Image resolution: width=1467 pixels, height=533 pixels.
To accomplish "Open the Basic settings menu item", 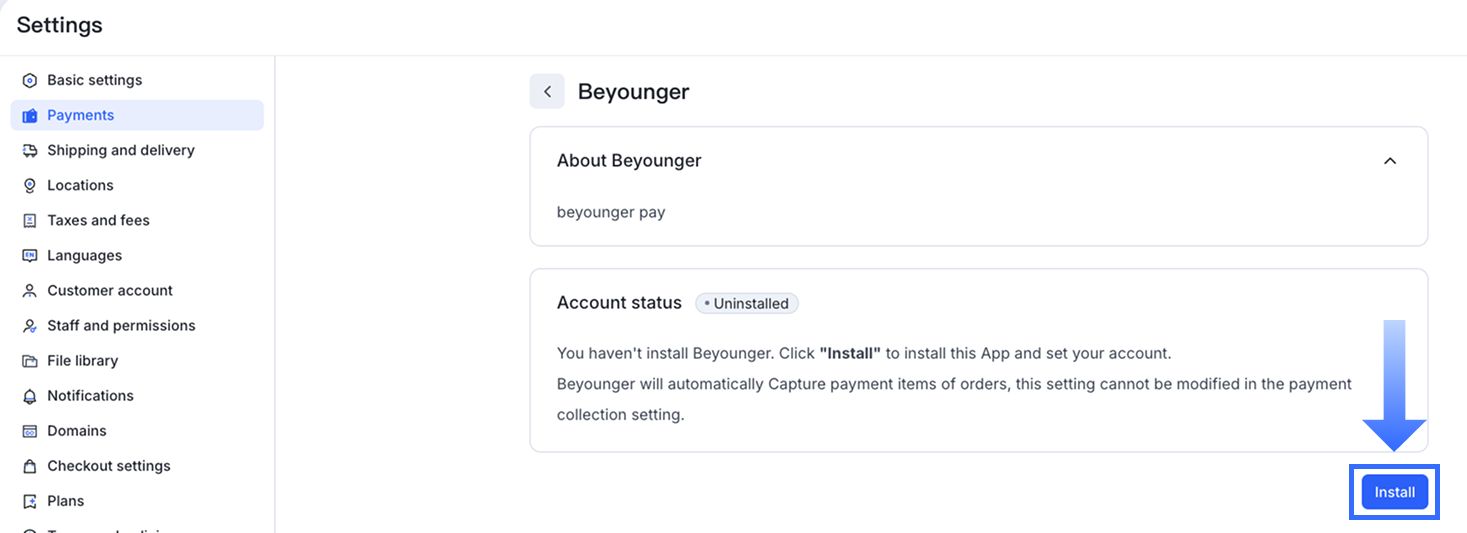I will pyautogui.click(x=95, y=80).
